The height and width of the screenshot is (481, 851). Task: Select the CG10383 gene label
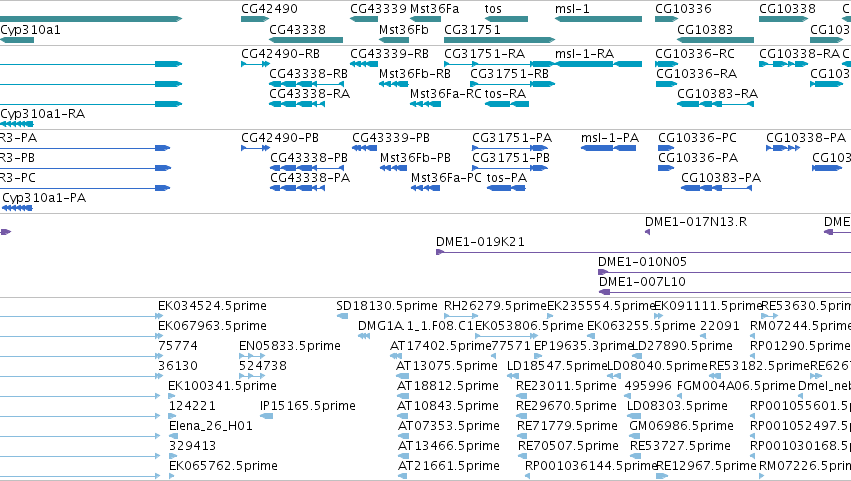coord(705,30)
